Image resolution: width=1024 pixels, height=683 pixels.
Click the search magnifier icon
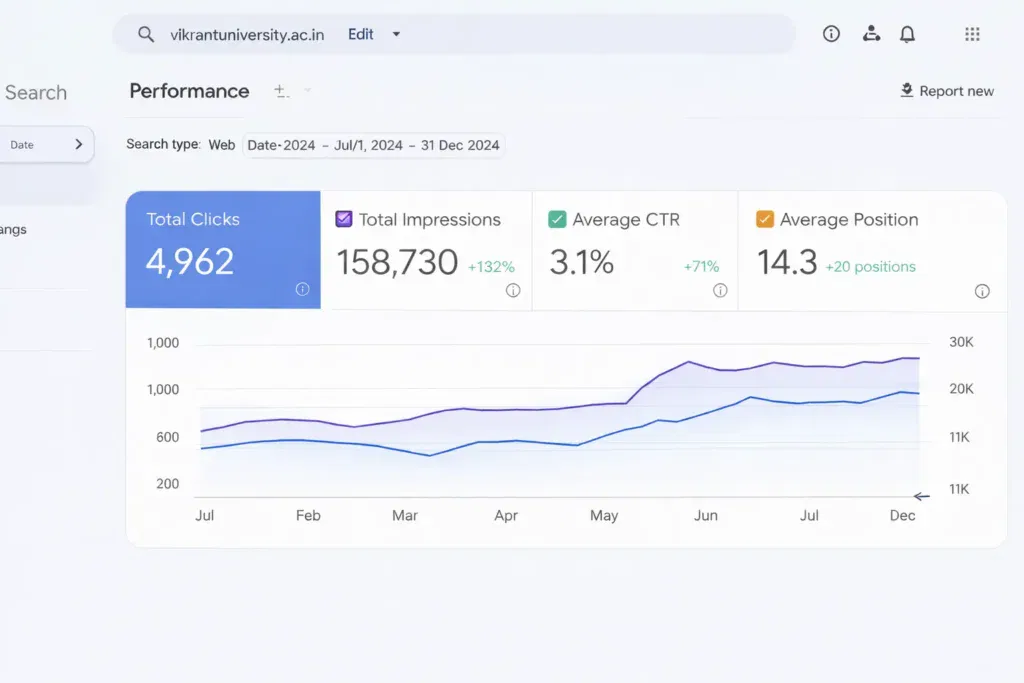(146, 34)
